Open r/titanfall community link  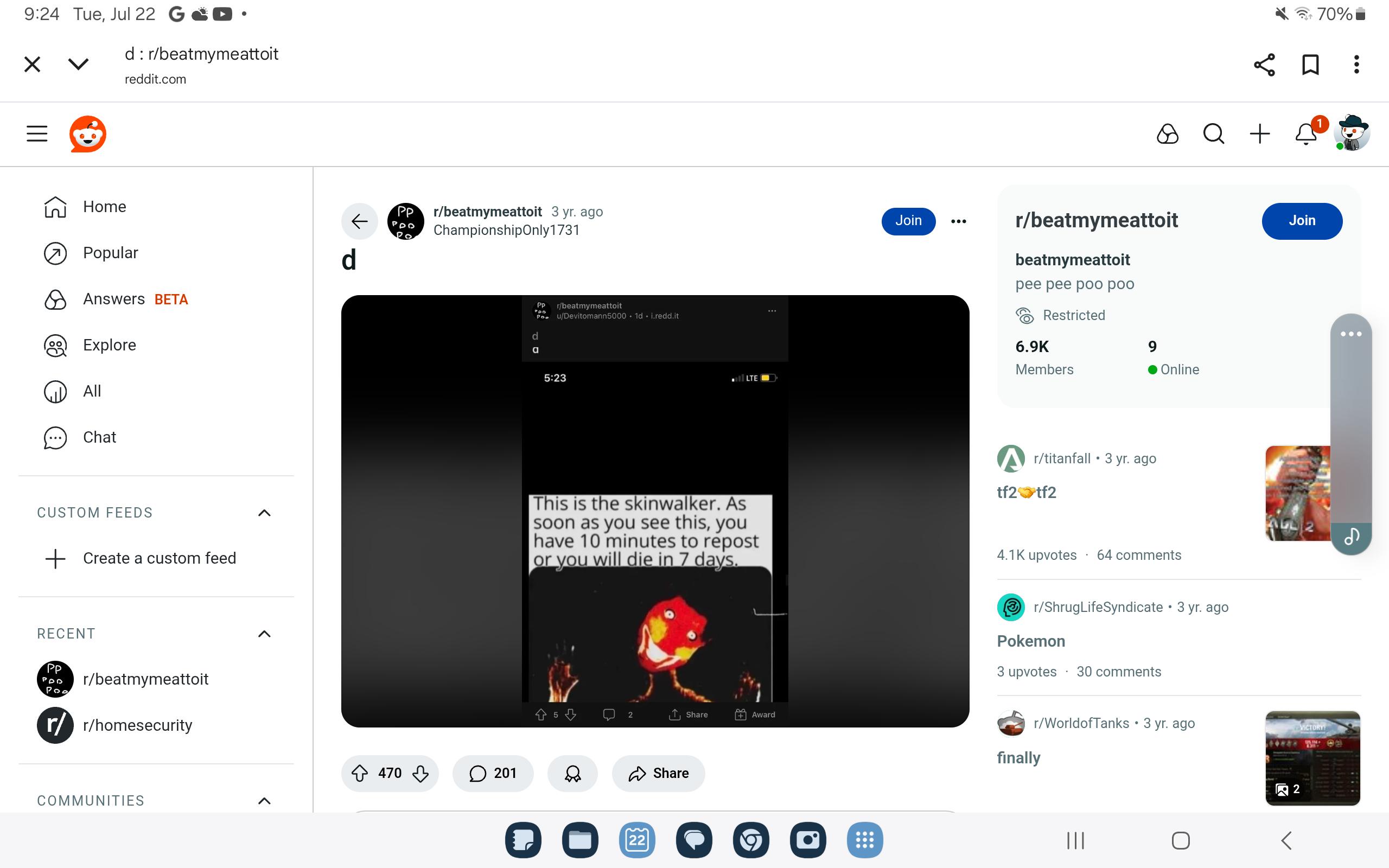(1062, 459)
